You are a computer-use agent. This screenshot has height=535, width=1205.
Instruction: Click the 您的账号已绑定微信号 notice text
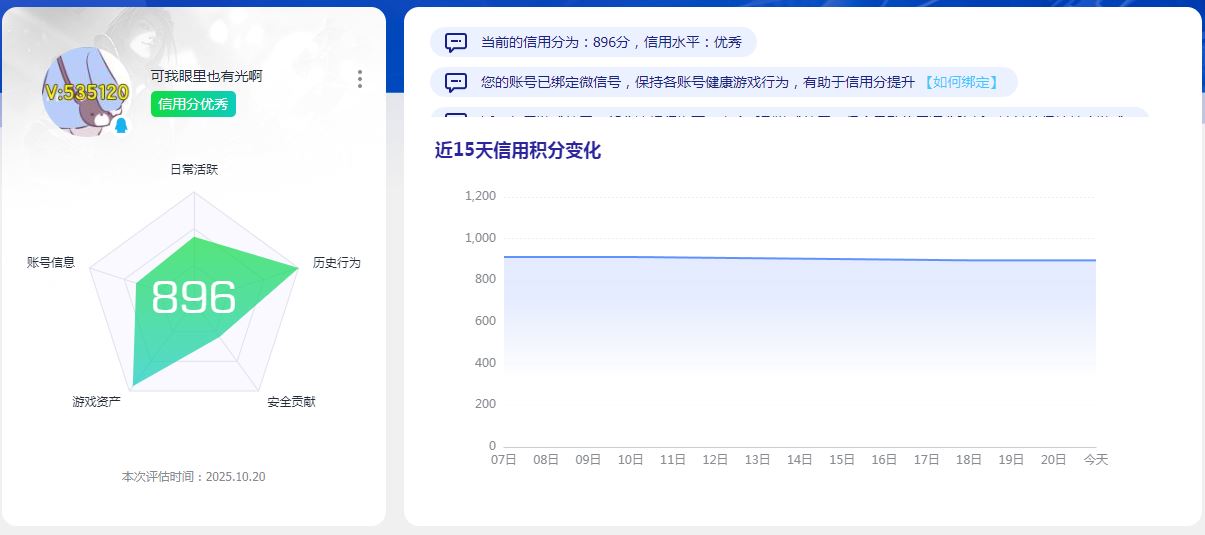coord(698,82)
